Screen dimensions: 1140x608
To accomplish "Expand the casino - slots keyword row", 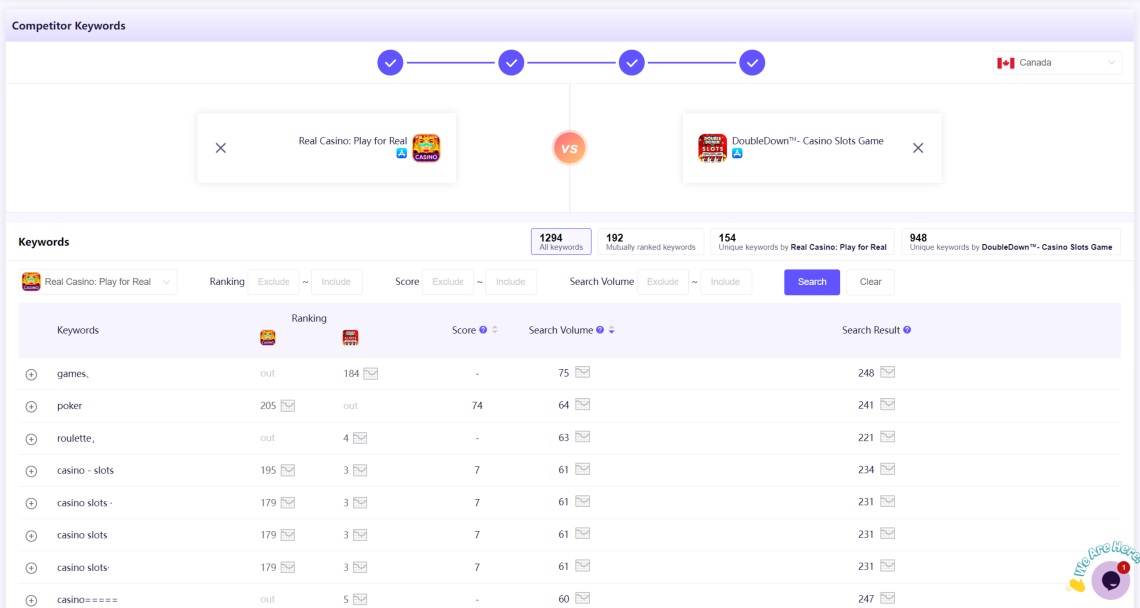I will (31, 471).
